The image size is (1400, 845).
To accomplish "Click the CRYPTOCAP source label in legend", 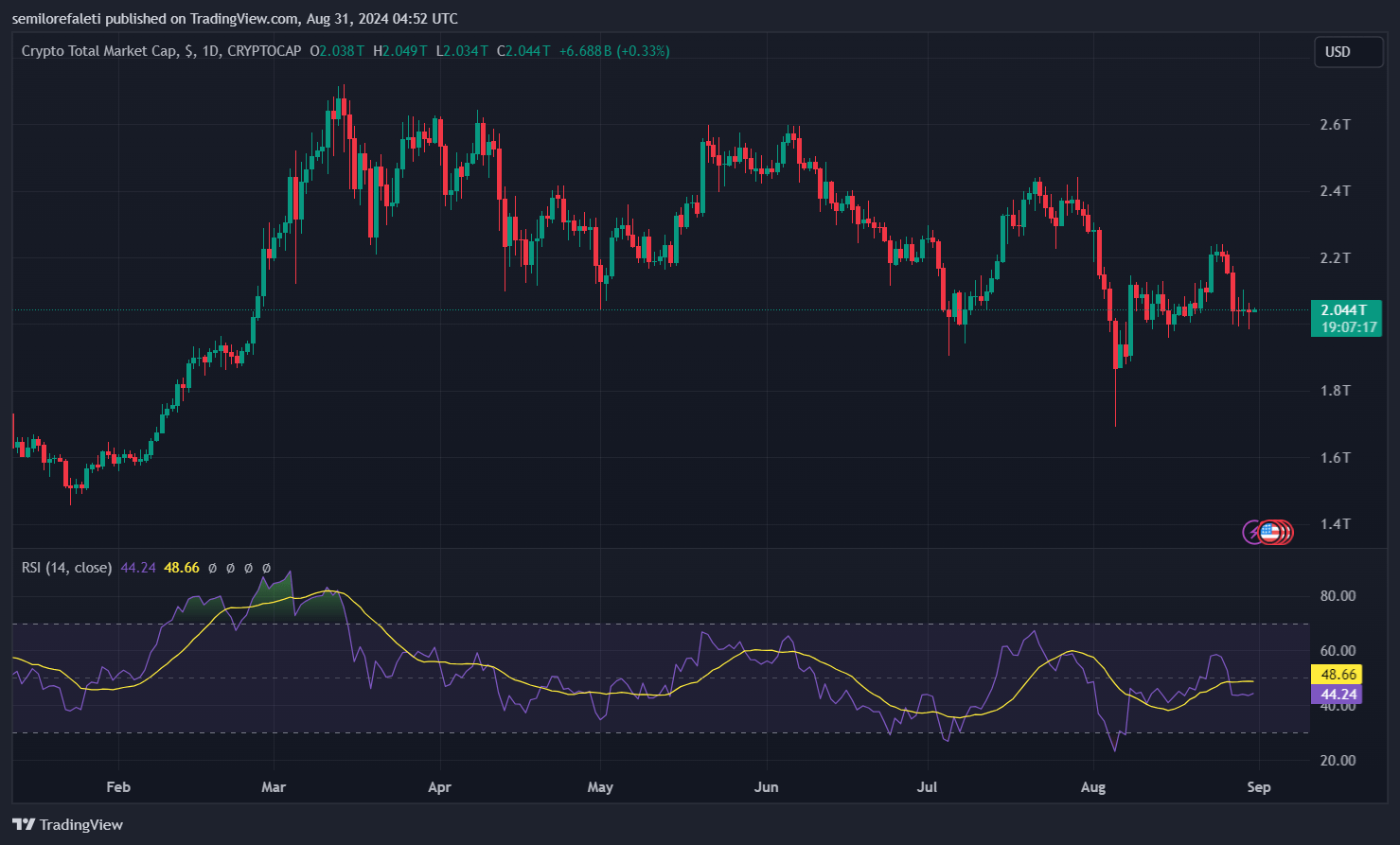I will point(264,51).
